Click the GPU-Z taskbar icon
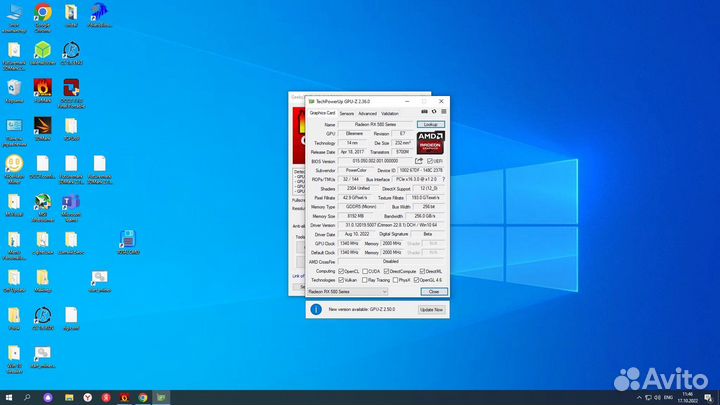This screenshot has width=720, height=405. (161, 398)
